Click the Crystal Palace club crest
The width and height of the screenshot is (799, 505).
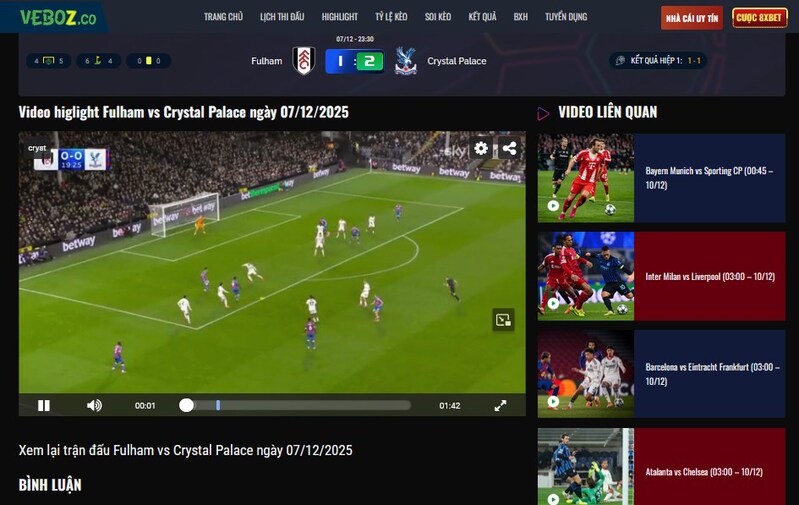(405, 61)
